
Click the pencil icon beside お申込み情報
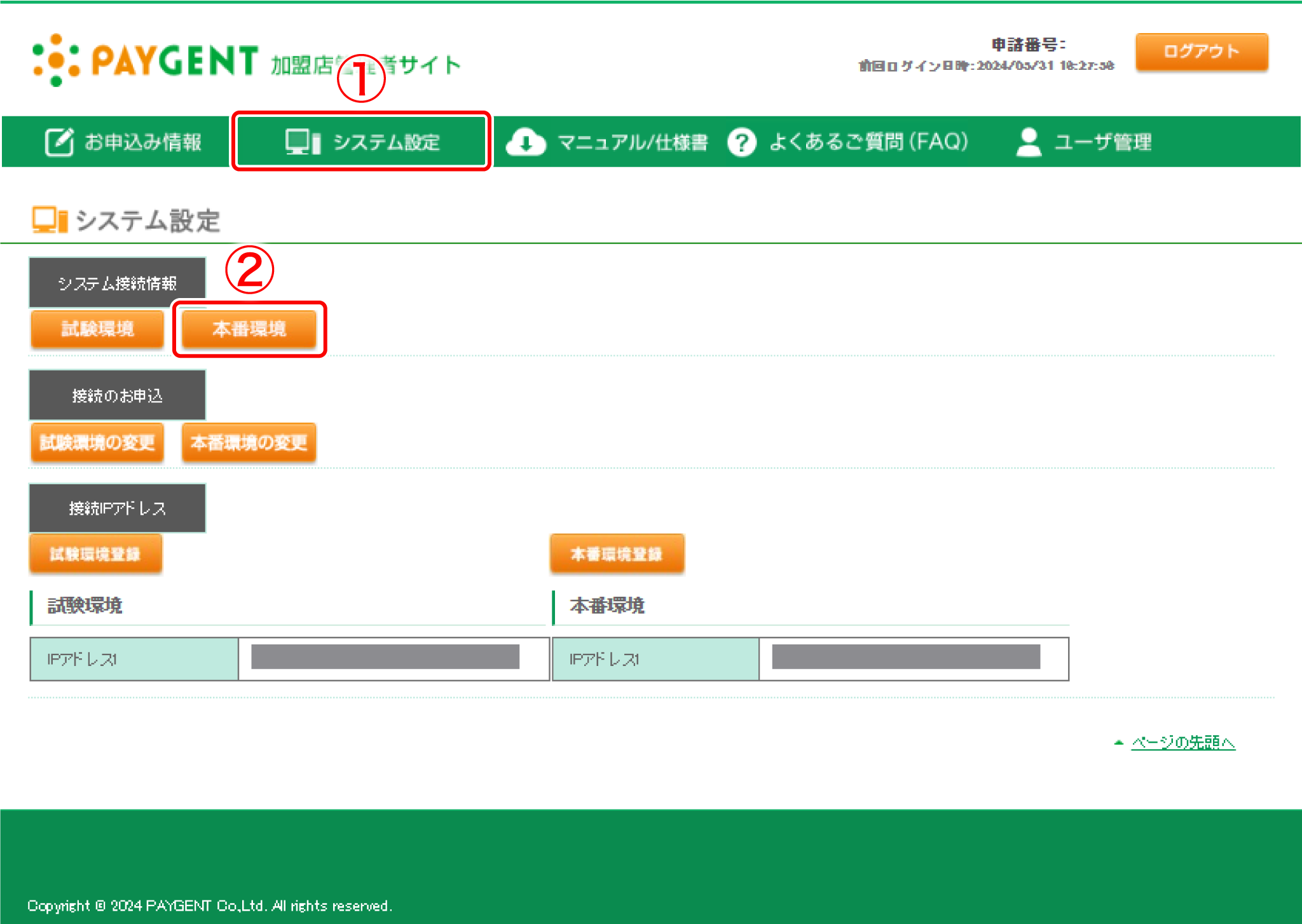59,142
